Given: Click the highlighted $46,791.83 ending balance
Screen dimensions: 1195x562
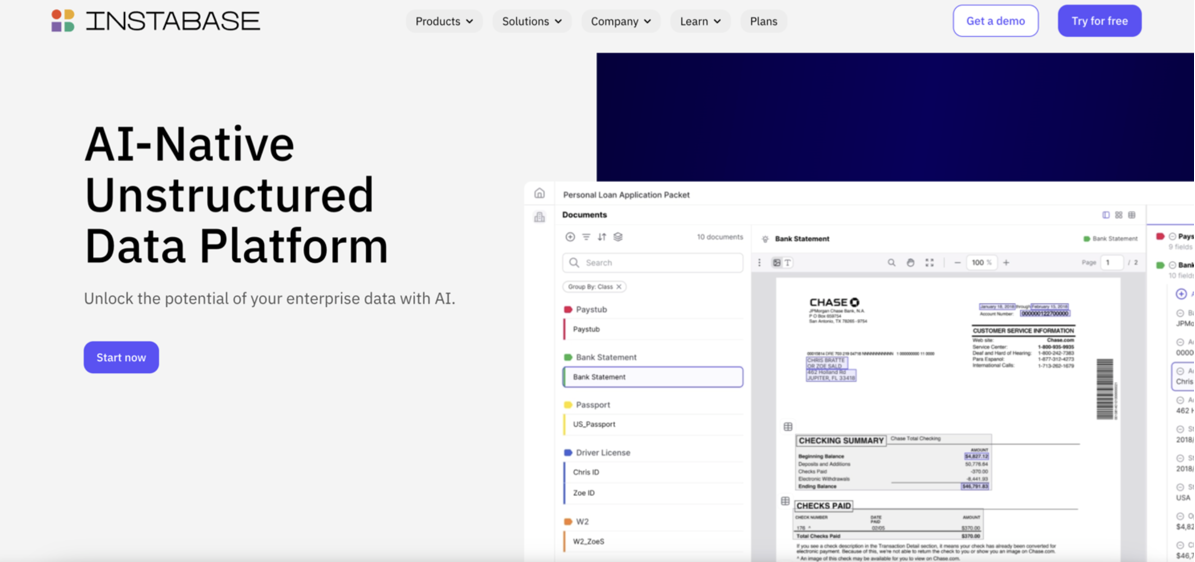Looking at the screenshot, I should click(976, 486).
